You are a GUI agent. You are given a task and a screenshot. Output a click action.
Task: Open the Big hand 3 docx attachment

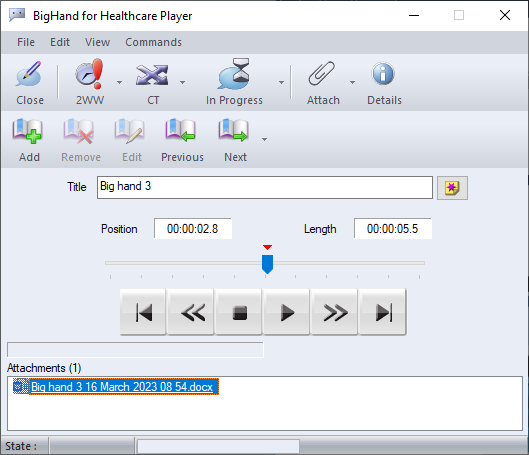pyautogui.click(x=122, y=387)
